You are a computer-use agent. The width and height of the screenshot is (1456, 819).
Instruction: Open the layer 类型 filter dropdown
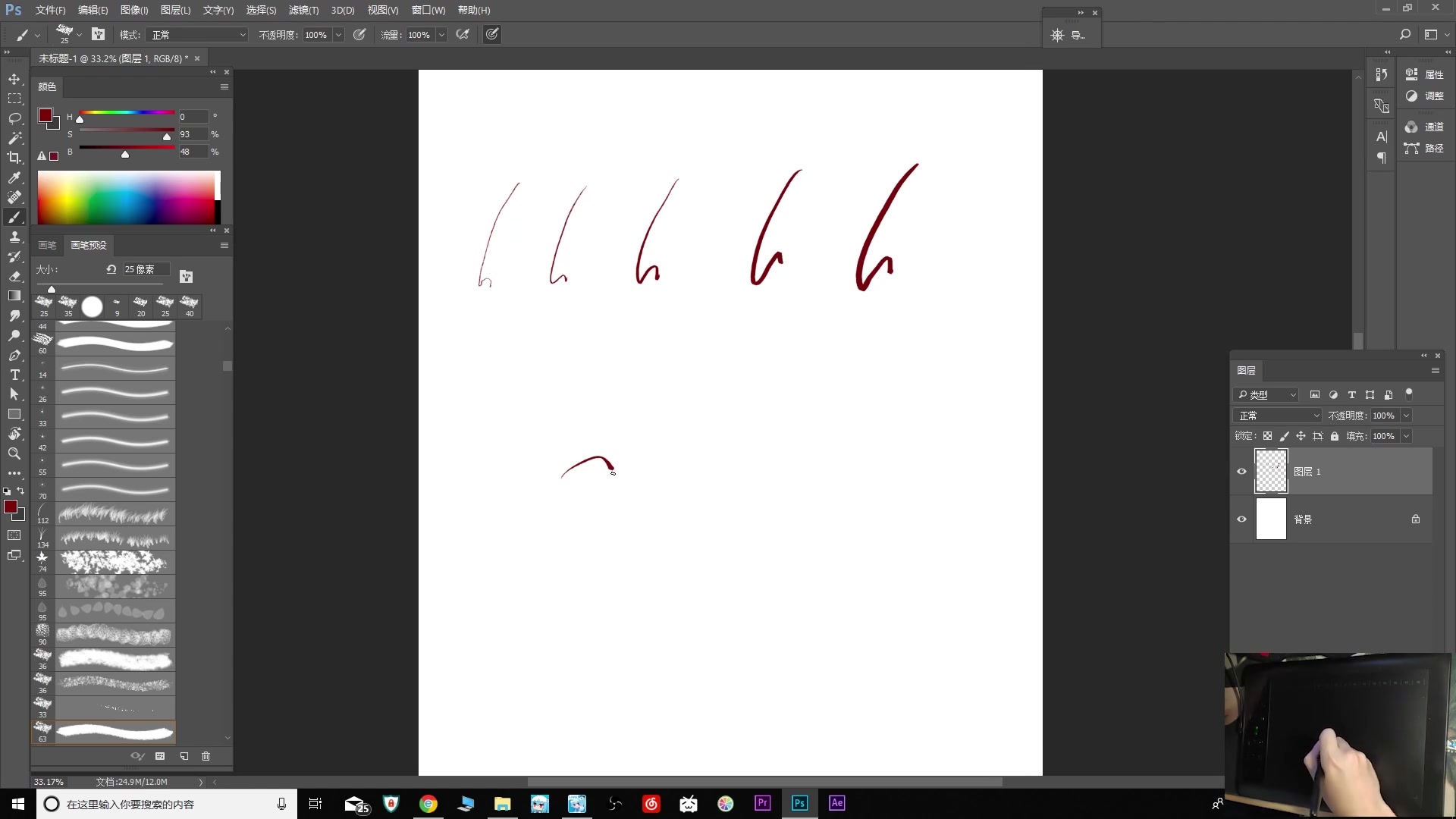[x=1266, y=395]
